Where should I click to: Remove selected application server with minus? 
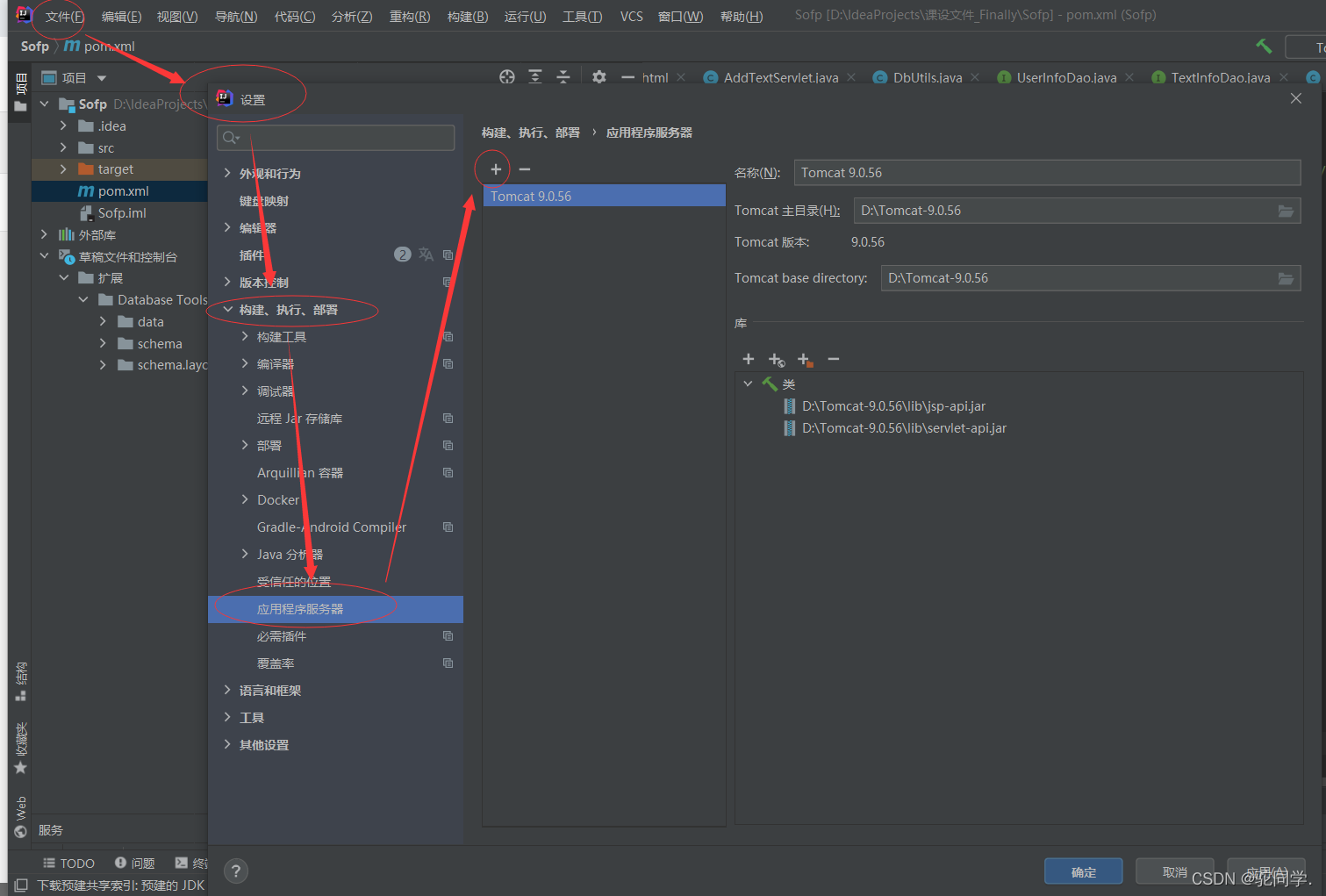tap(525, 169)
